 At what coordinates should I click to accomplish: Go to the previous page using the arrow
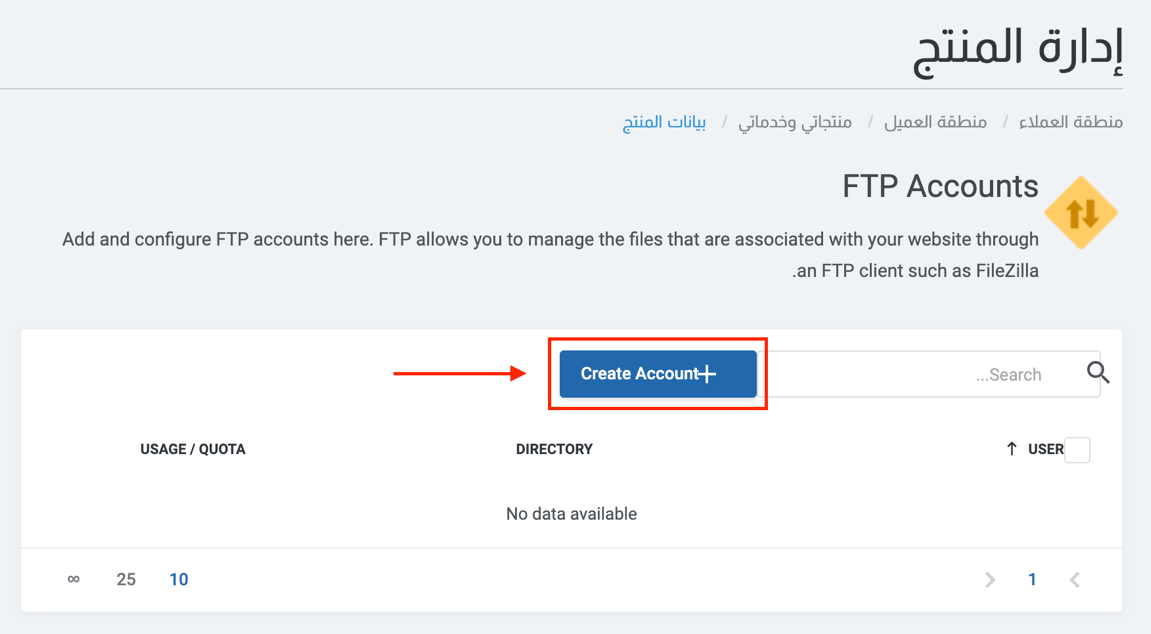point(1074,579)
